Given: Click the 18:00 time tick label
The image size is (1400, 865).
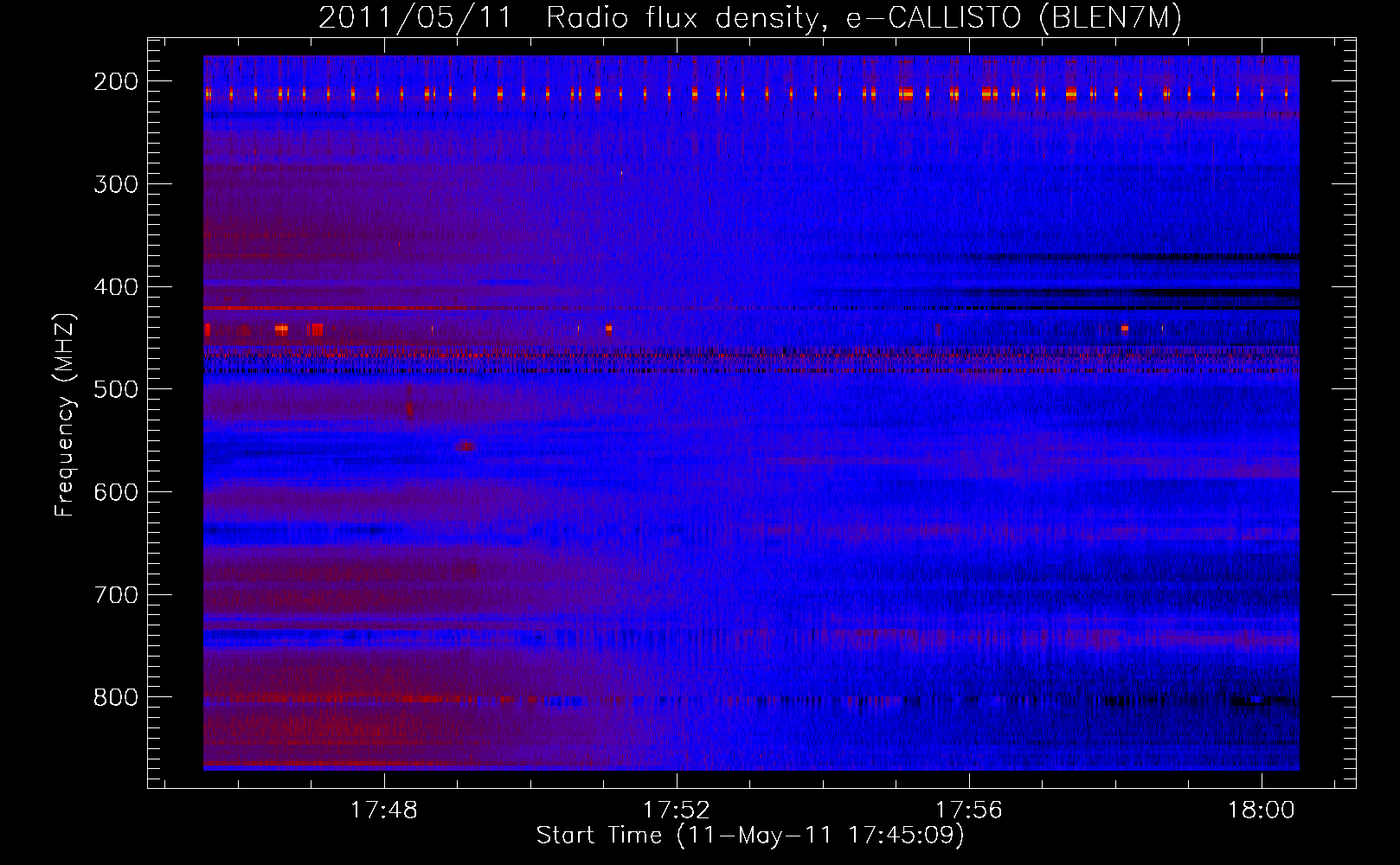Looking at the screenshot, I should (1262, 810).
